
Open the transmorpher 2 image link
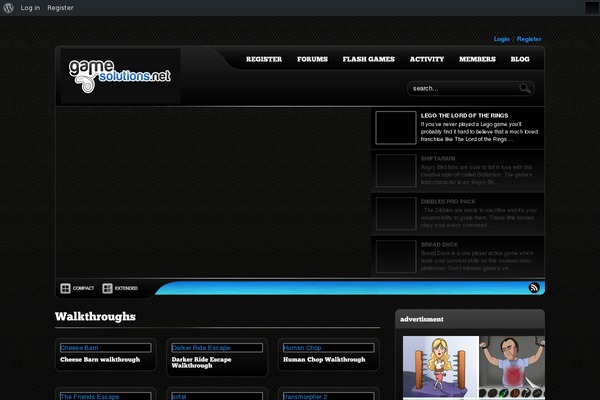click(x=328, y=396)
